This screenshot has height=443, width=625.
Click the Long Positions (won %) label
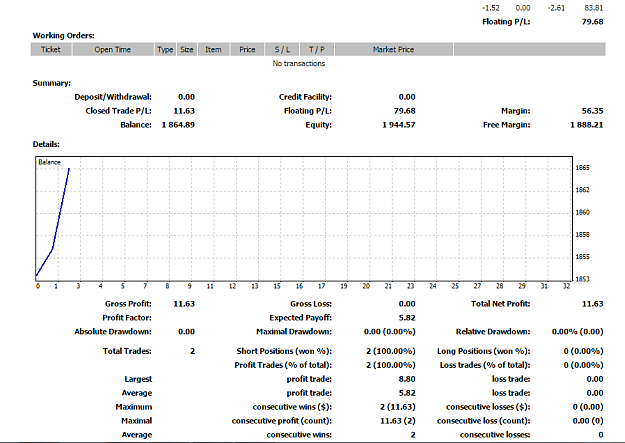pyautogui.click(x=484, y=351)
